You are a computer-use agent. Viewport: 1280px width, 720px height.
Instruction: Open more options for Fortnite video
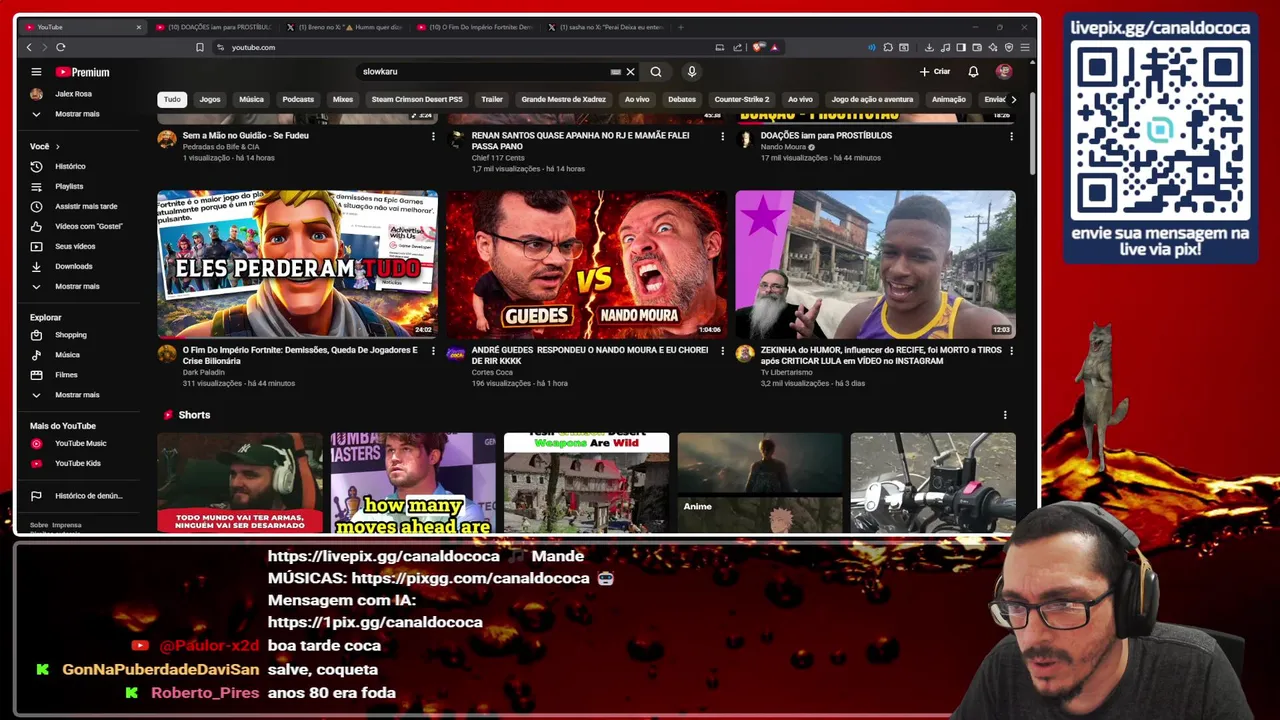pos(433,351)
